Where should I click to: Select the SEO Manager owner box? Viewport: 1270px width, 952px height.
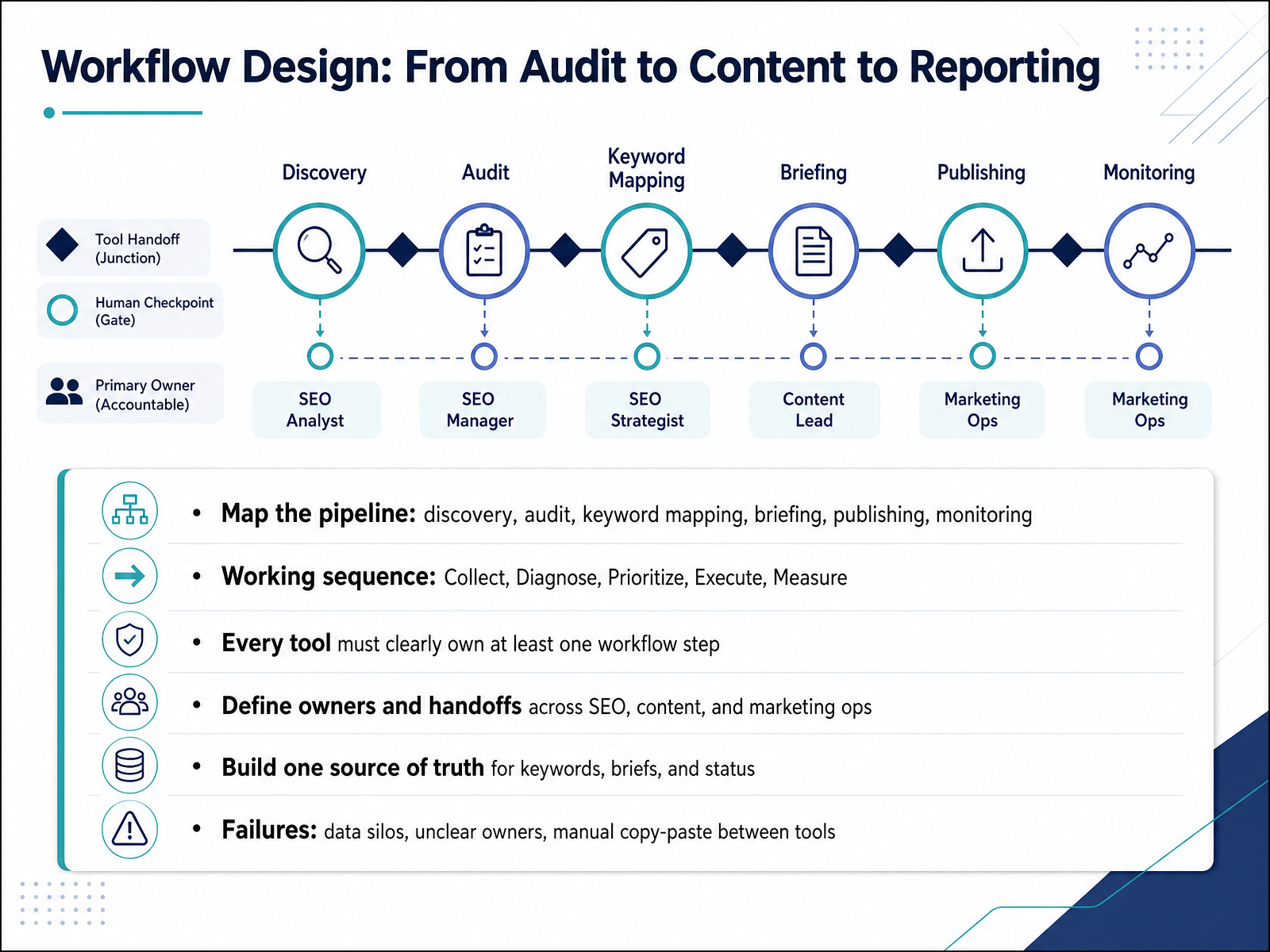482,410
